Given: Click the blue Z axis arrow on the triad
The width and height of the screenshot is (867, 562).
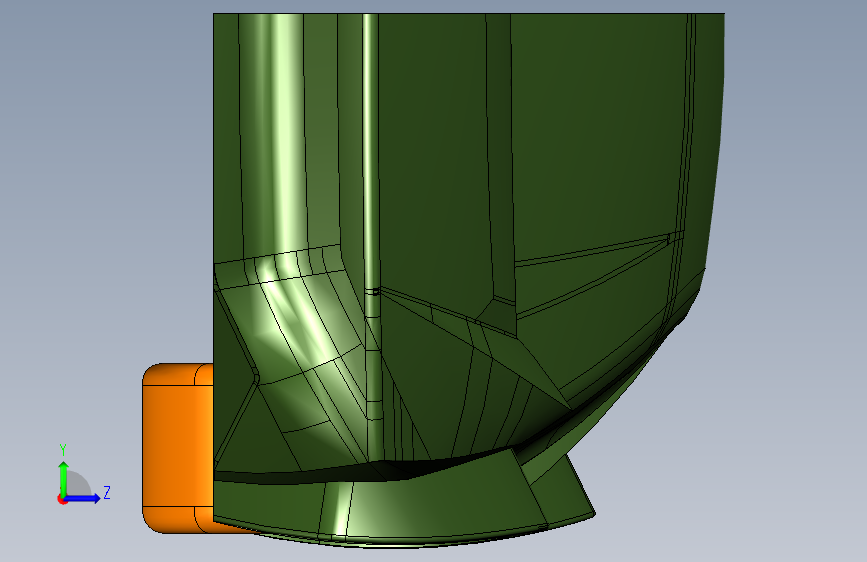Looking at the screenshot, I should point(83,498).
